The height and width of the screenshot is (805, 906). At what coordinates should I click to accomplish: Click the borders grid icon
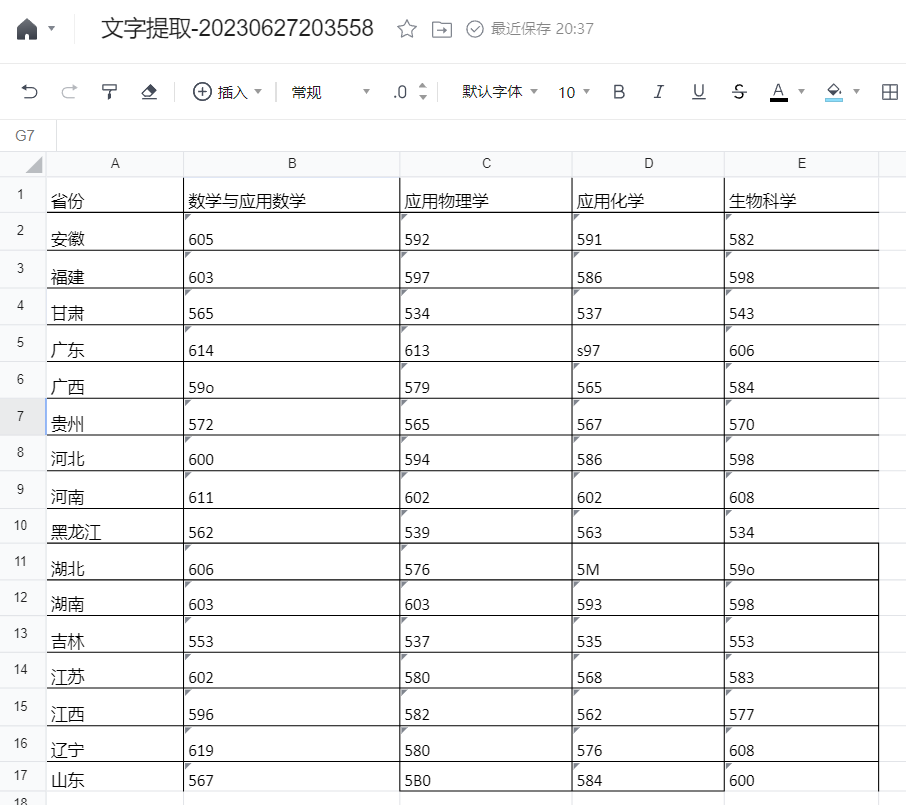pyautogui.click(x=890, y=92)
